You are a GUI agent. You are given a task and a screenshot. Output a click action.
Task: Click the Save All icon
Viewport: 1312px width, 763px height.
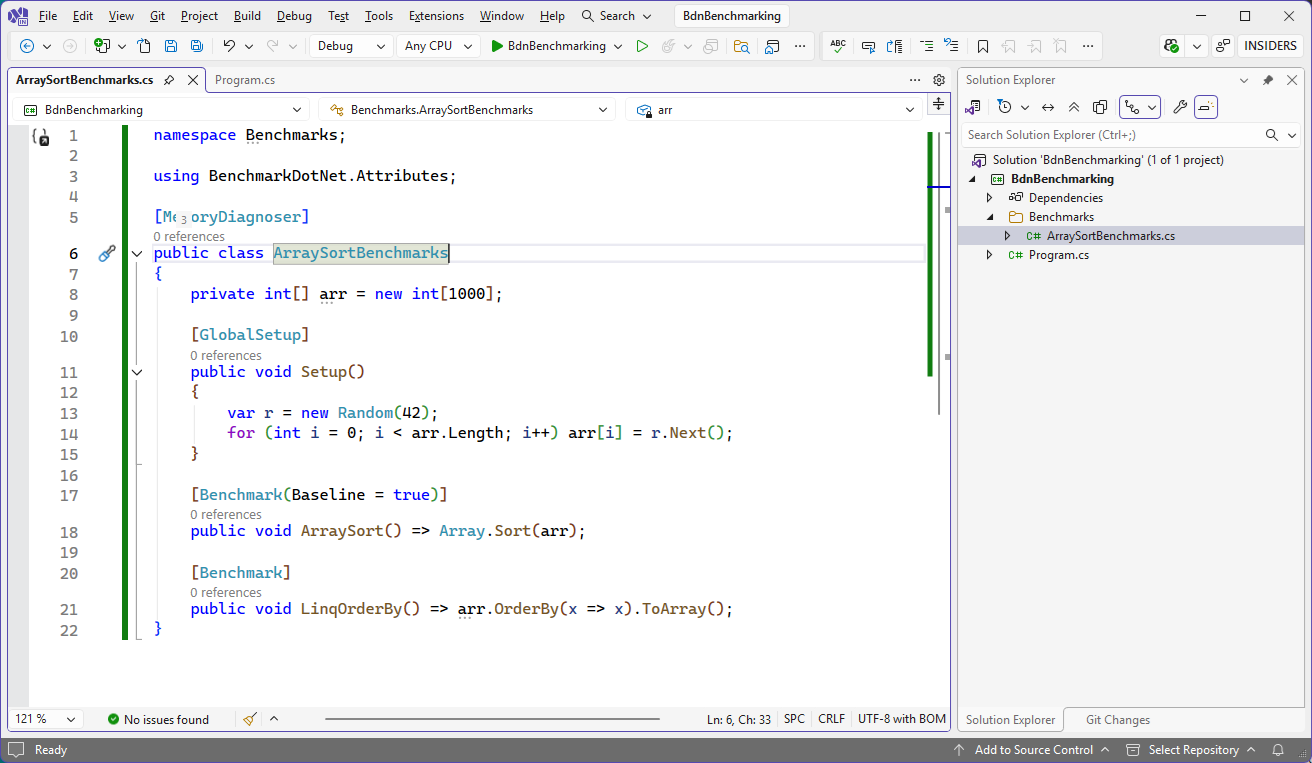195,46
